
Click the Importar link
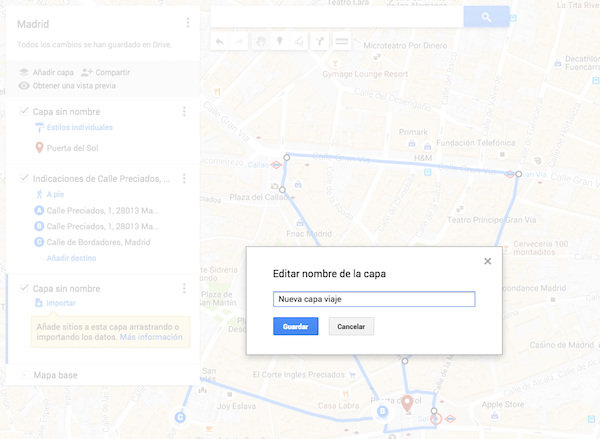61,303
